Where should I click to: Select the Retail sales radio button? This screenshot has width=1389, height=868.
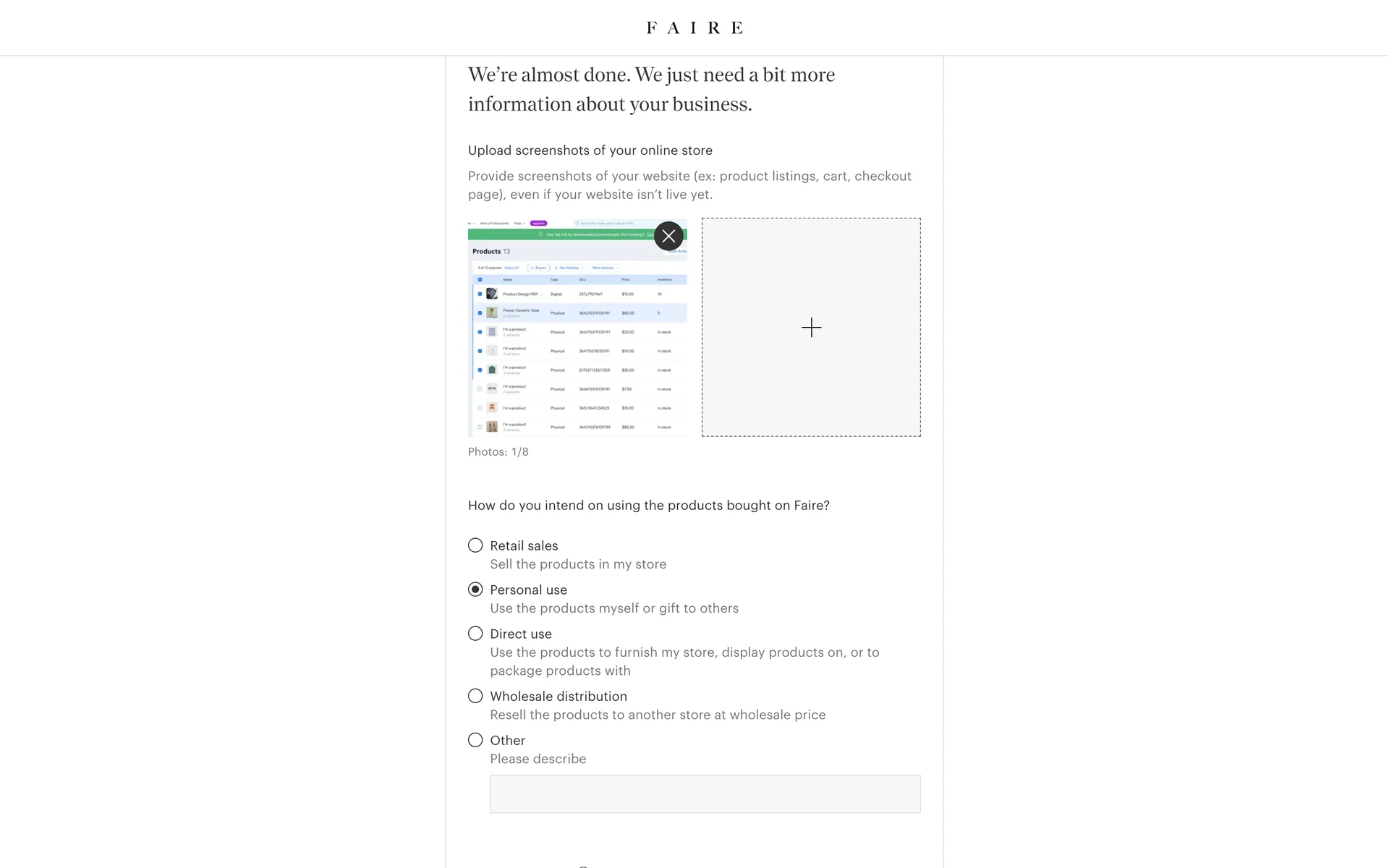(x=475, y=545)
